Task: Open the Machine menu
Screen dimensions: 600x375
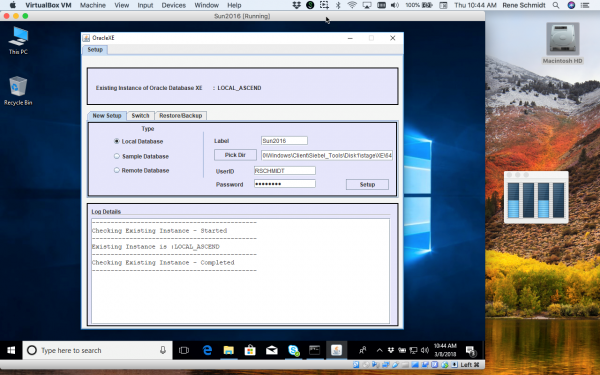Action: tap(93, 5)
